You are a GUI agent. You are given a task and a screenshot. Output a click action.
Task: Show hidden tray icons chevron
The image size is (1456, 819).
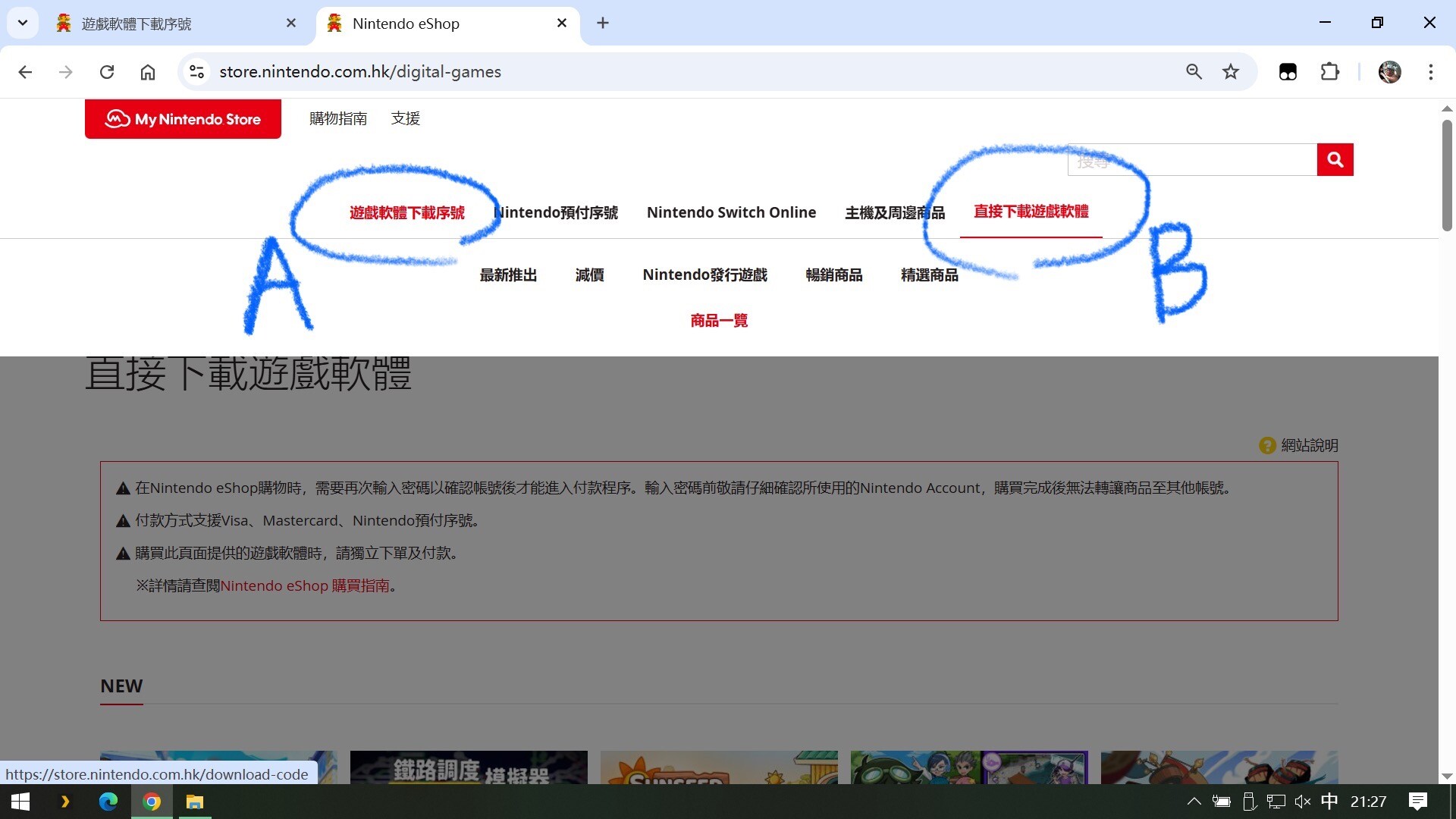pos(1194,802)
